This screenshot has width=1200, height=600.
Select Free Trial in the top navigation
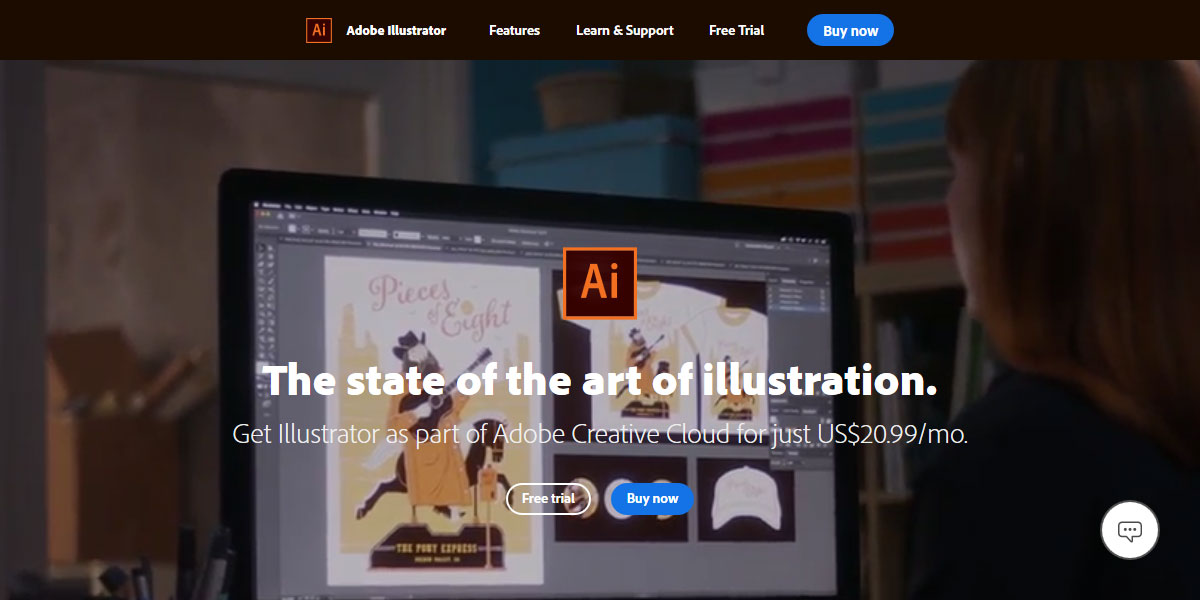pyautogui.click(x=736, y=30)
